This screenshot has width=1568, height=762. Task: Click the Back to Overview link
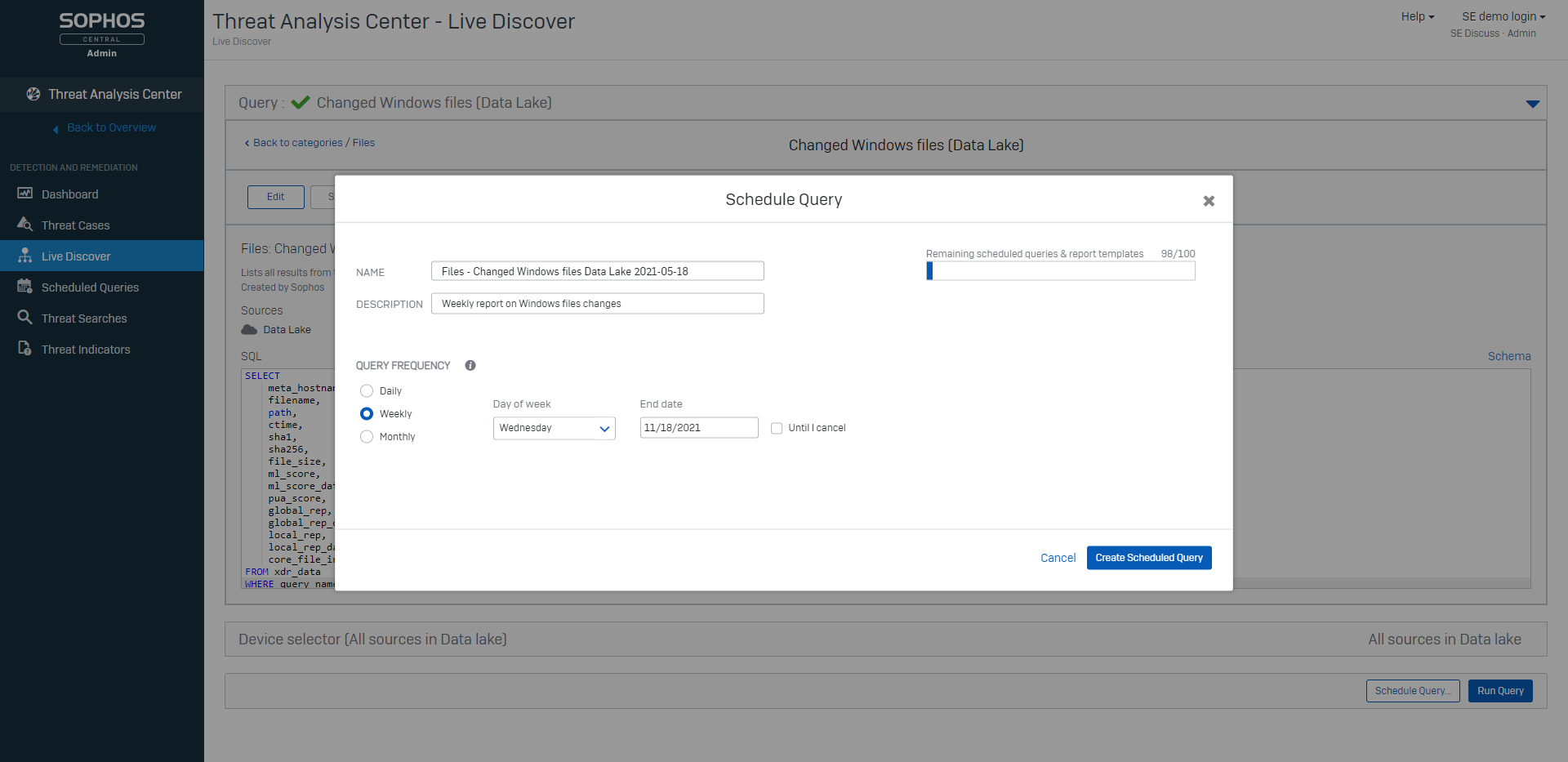click(111, 127)
